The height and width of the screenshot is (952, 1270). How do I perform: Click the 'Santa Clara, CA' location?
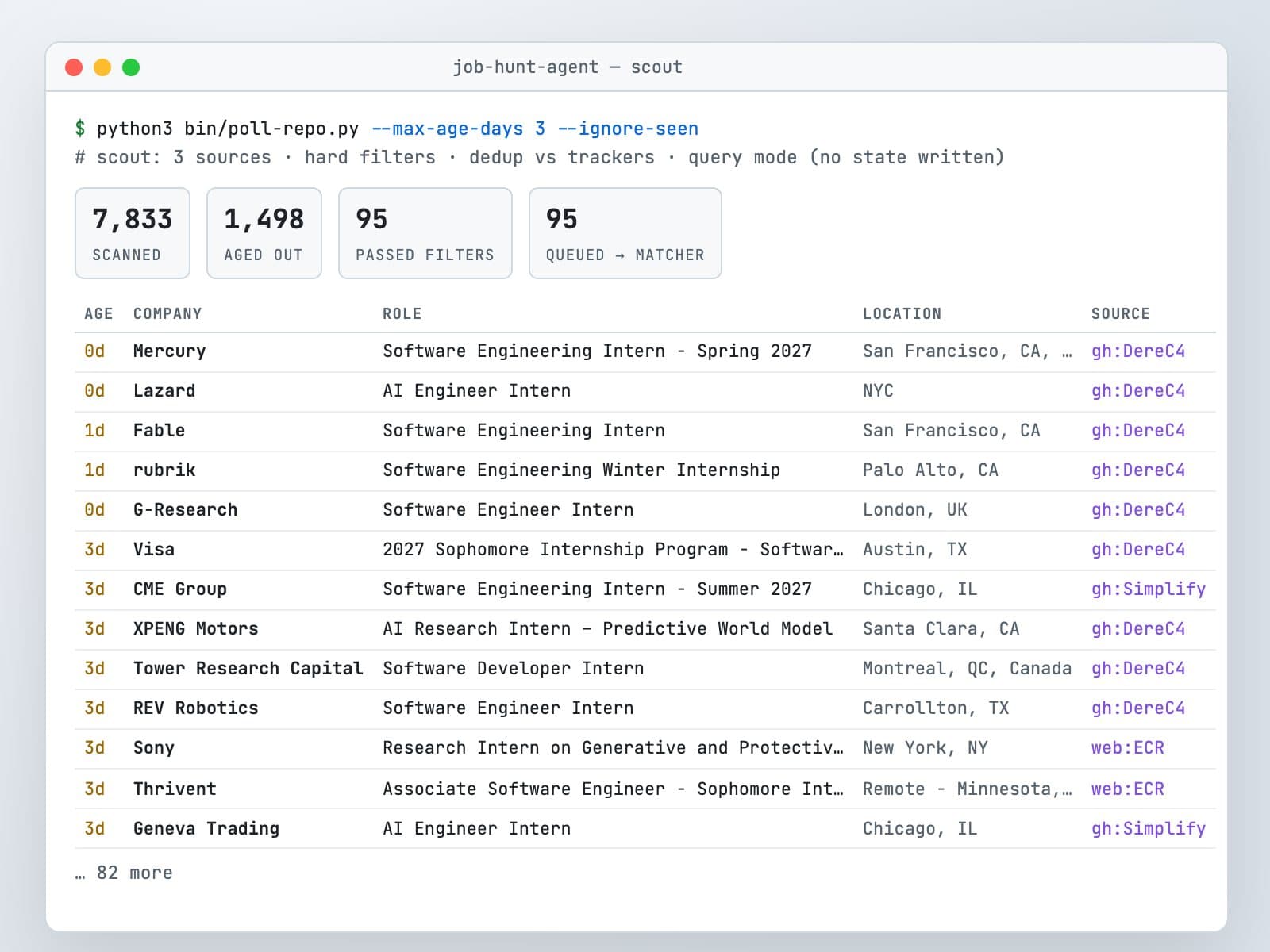click(941, 629)
